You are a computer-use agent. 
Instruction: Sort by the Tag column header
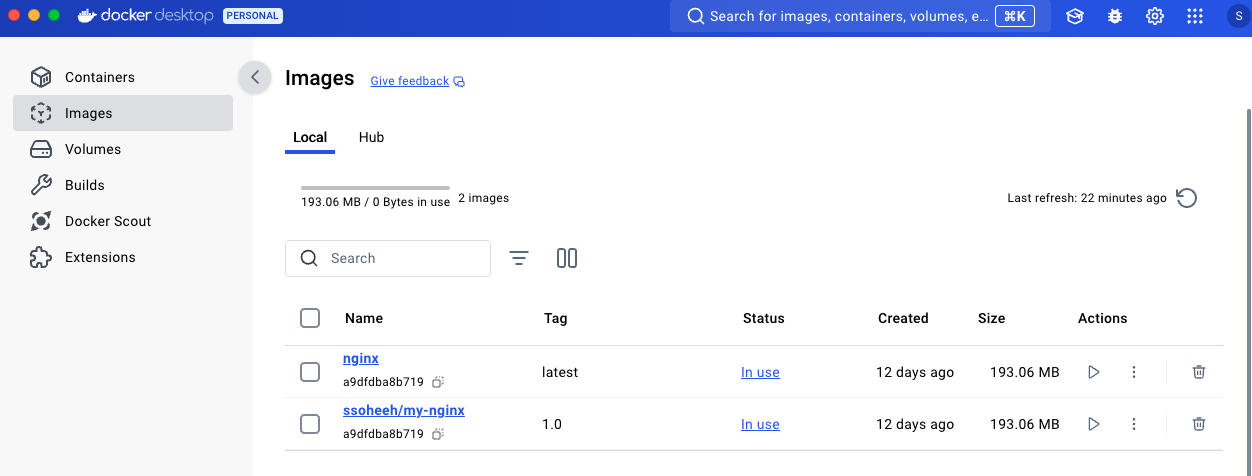point(555,318)
